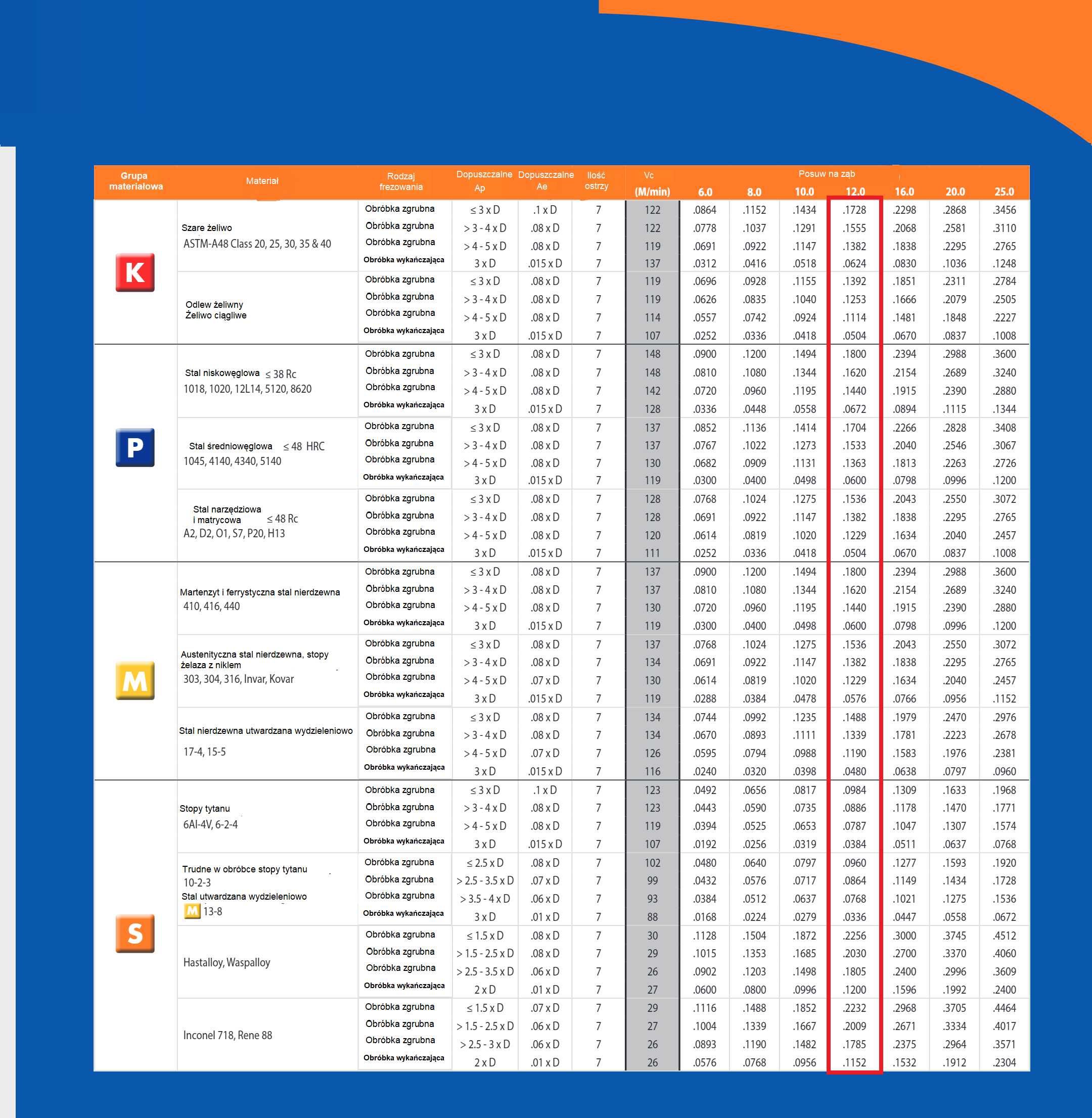1092x1118 pixels.
Task: Click the .0984 titanium feed value
Action: [x=854, y=790]
